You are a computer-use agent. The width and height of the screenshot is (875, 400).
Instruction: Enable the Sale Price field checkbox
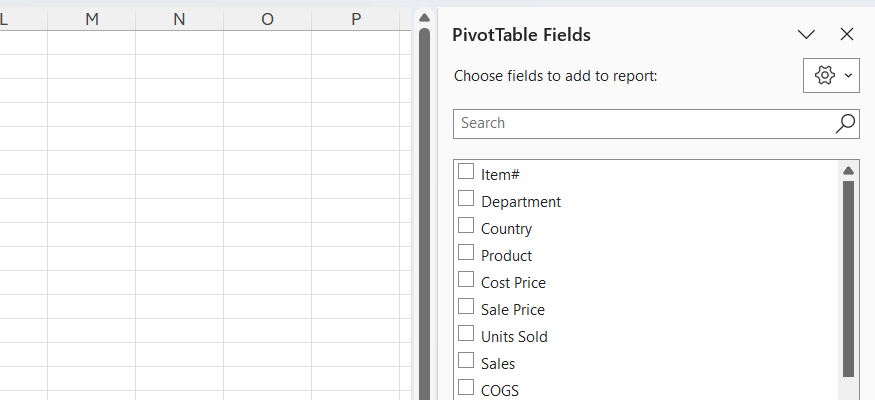click(466, 306)
